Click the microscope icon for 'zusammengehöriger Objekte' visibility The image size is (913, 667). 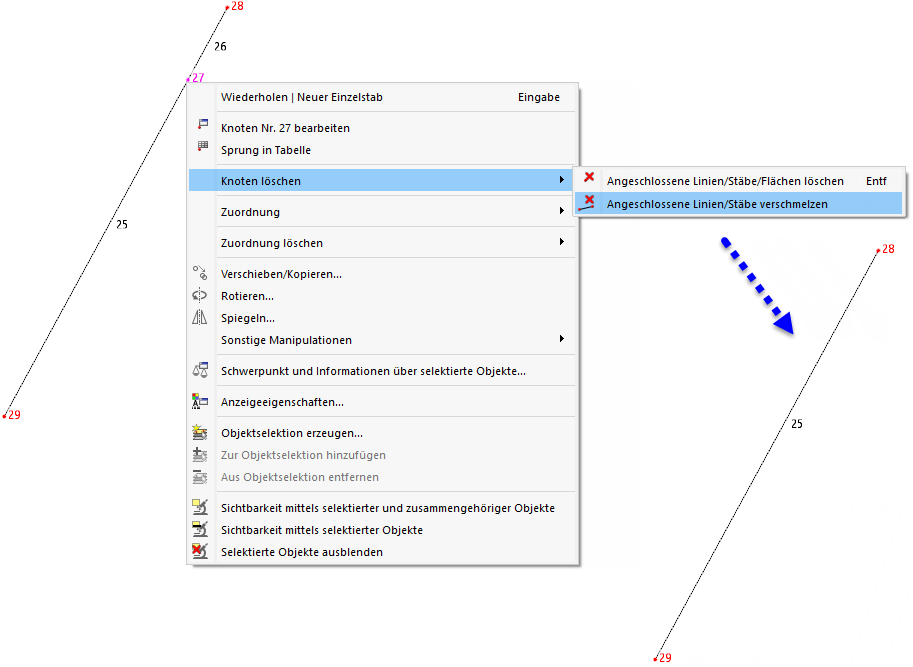coord(200,507)
